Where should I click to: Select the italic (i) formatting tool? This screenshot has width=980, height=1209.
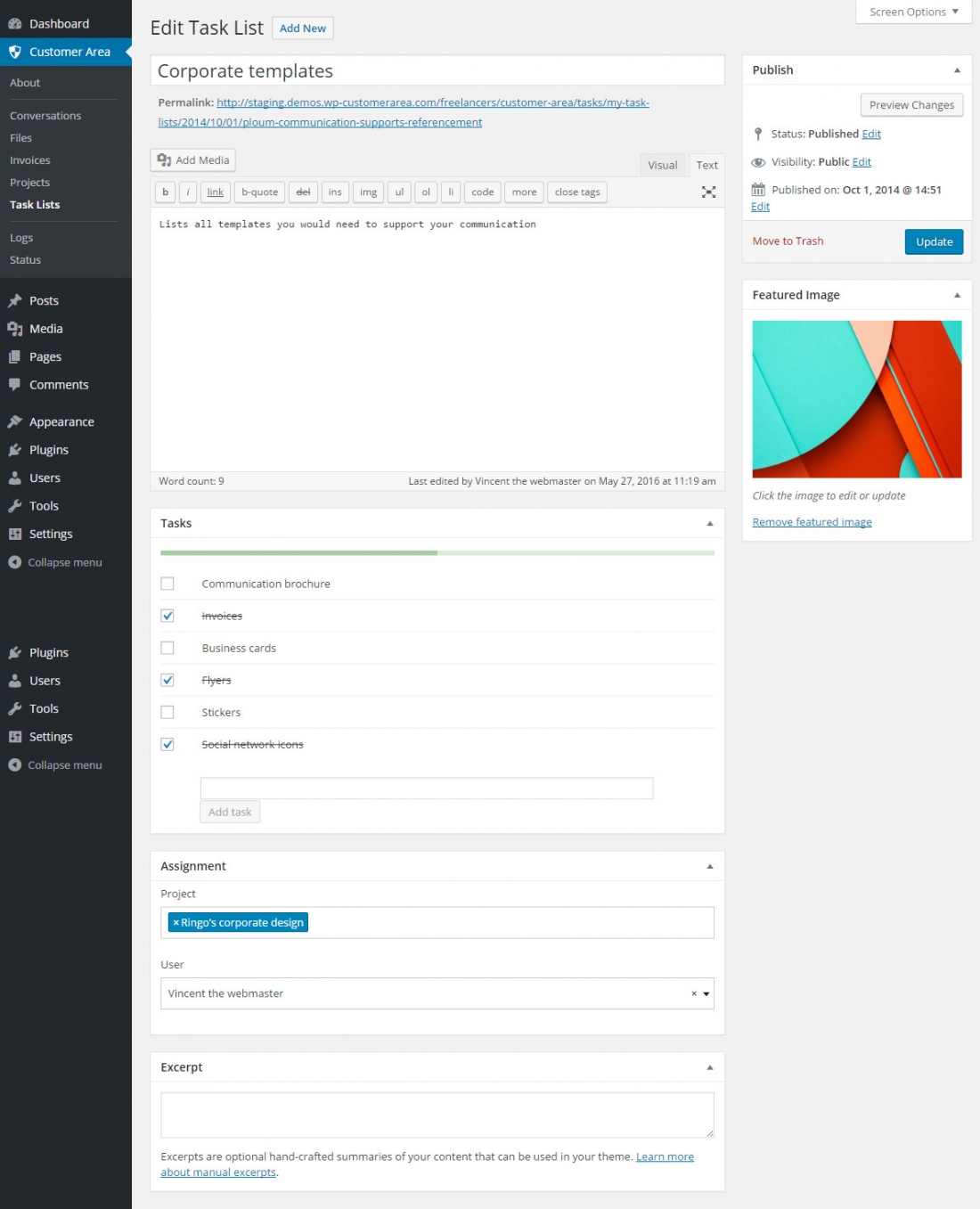(x=188, y=192)
